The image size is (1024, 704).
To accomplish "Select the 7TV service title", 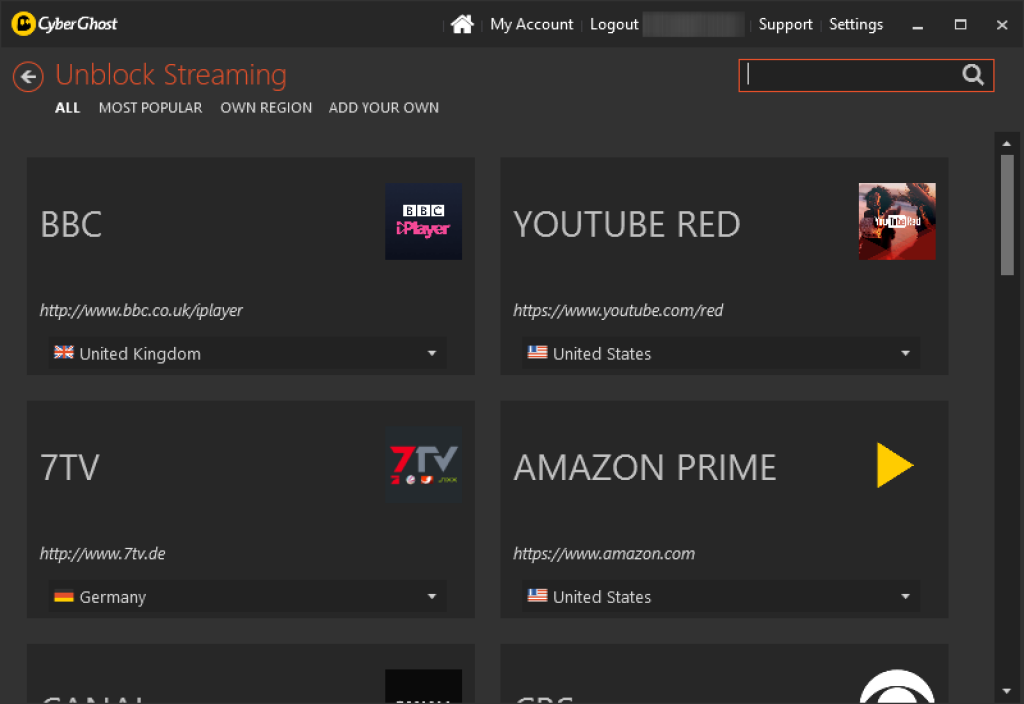I will (x=70, y=468).
